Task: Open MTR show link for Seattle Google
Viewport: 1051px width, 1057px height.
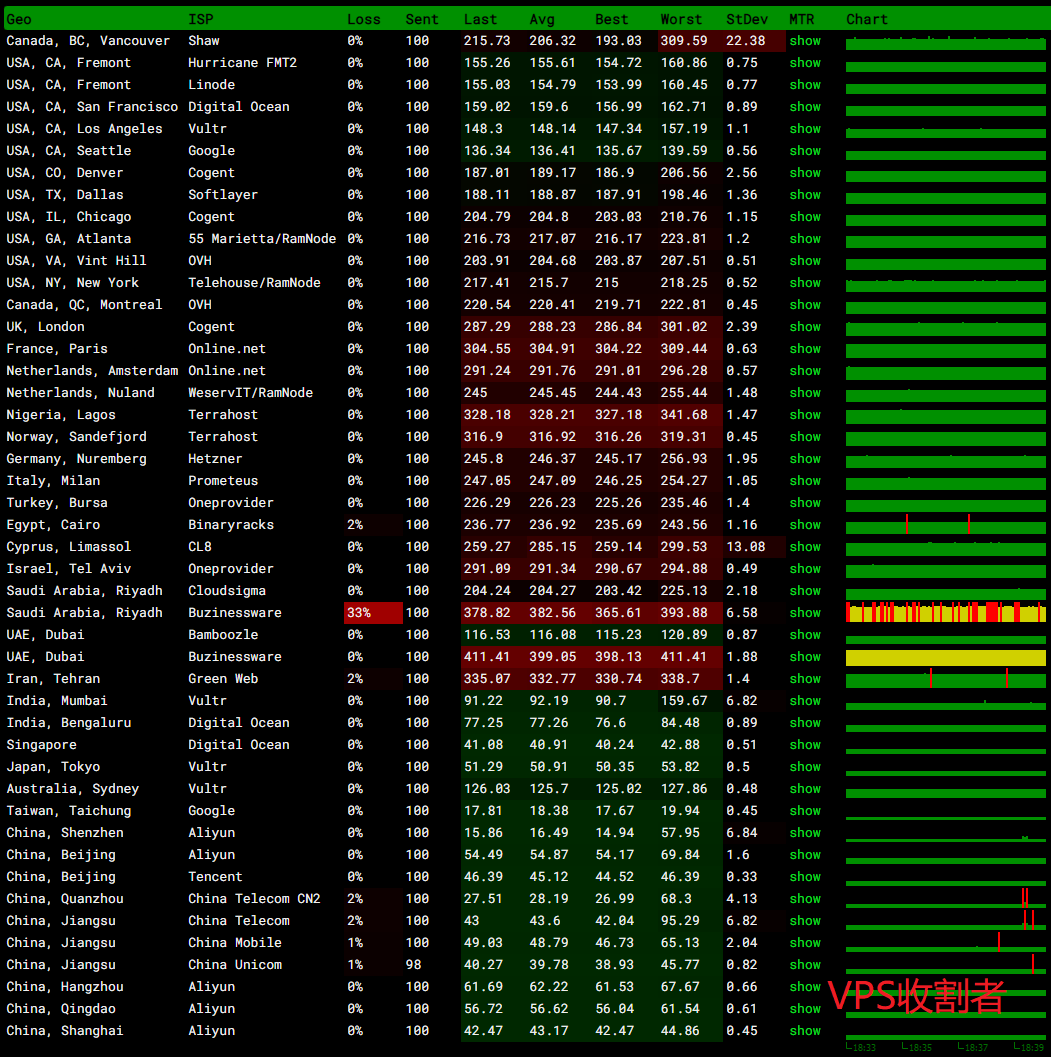Action: click(805, 151)
